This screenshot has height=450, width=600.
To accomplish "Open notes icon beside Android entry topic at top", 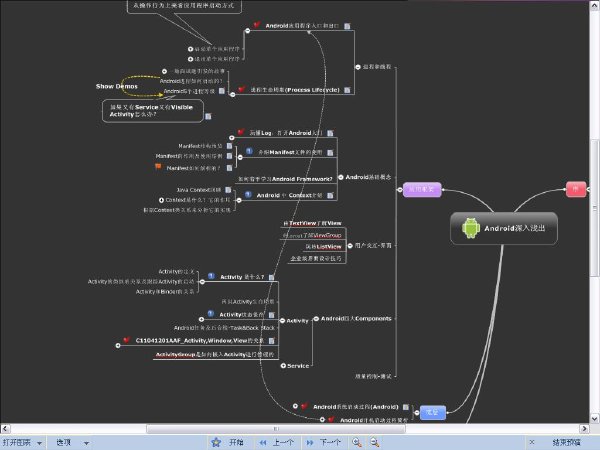I will [347, 26].
